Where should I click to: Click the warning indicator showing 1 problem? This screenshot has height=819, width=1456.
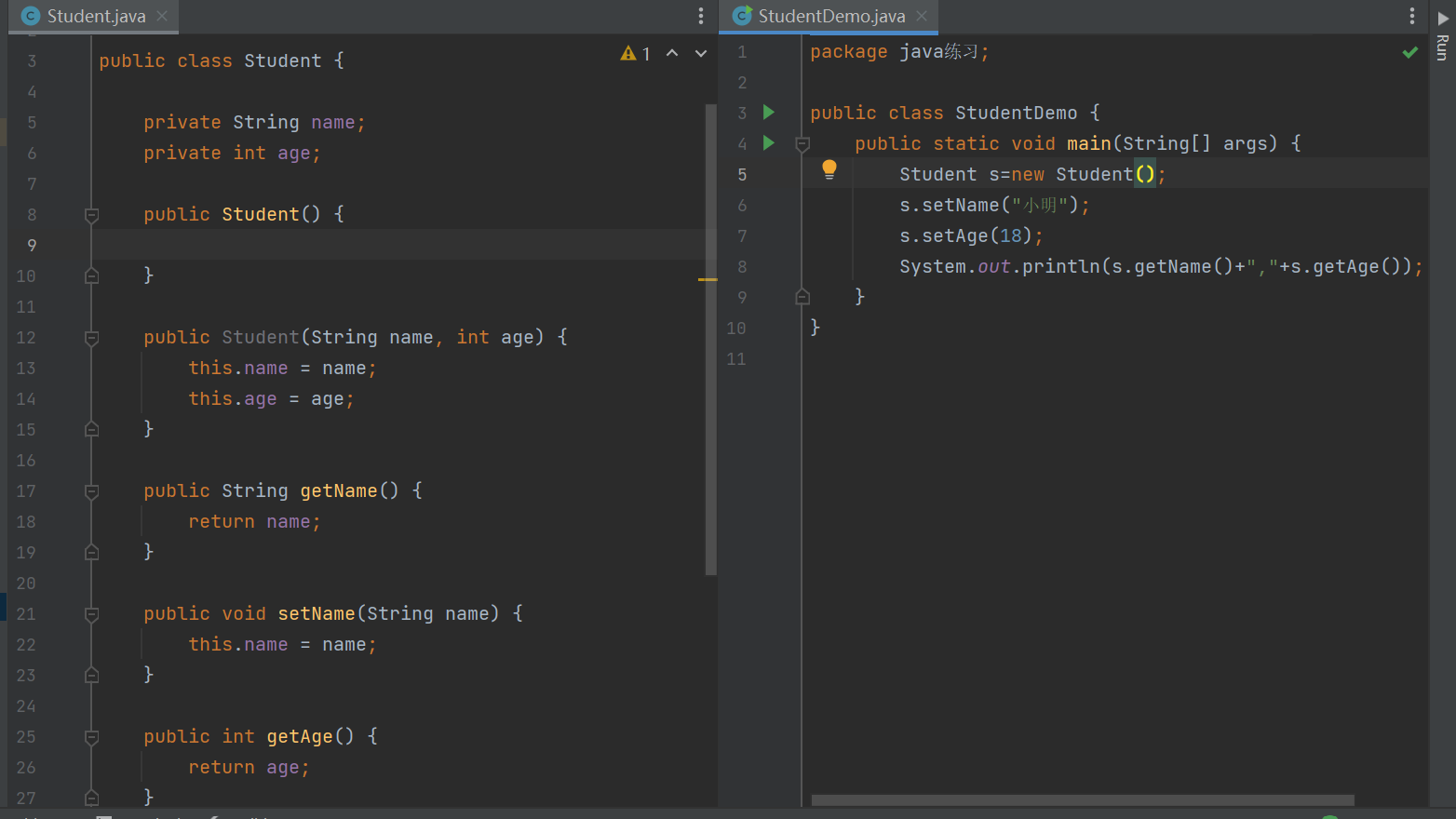(636, 54)
